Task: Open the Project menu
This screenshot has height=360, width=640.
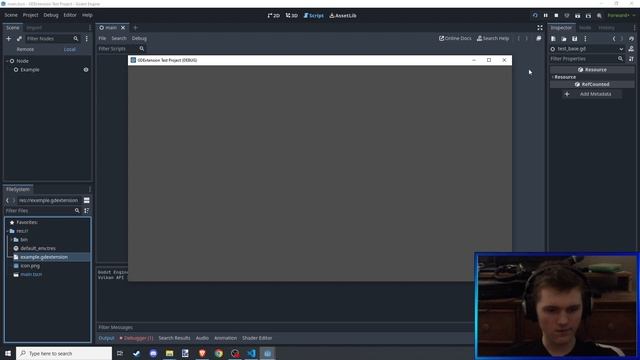Action: 30,15
